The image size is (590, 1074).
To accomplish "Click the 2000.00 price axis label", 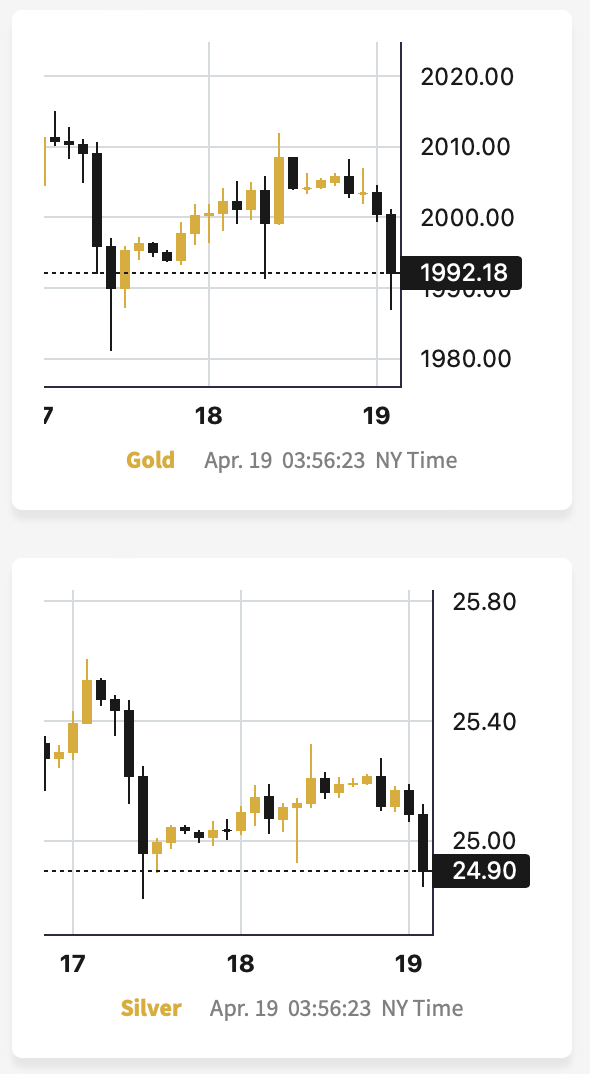I will pos(467,218).
